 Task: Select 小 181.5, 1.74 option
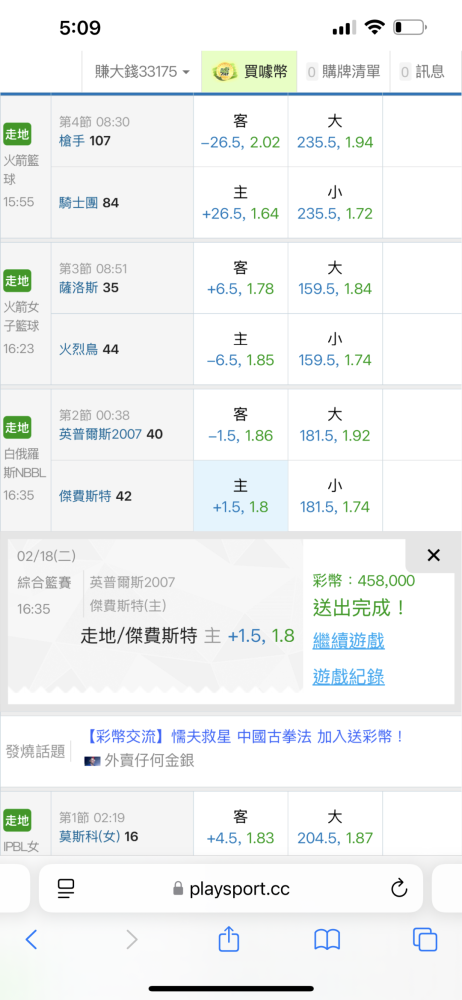tap(335, 496)
